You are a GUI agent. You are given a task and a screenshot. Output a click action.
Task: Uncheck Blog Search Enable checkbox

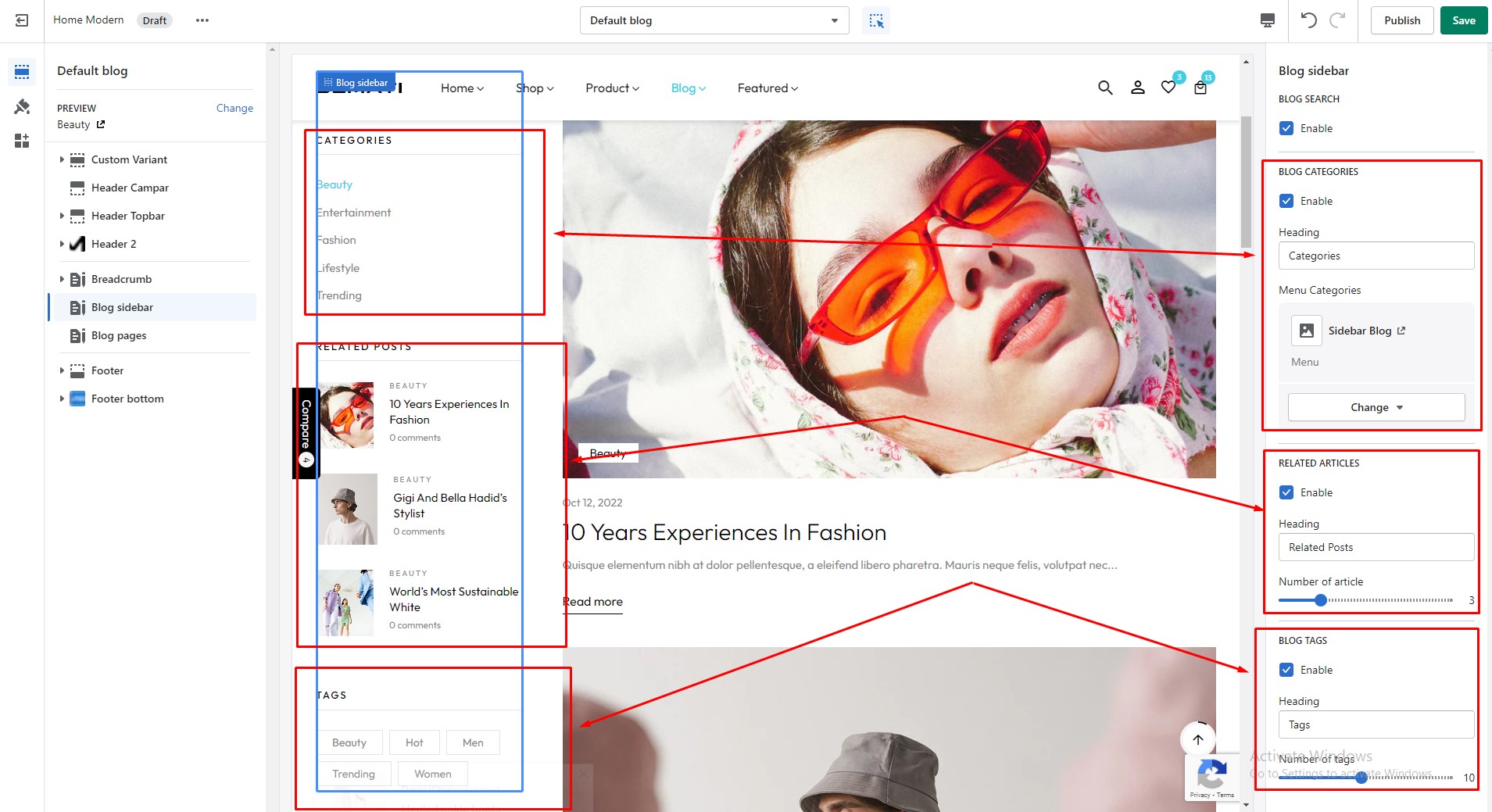[1286, 128]
